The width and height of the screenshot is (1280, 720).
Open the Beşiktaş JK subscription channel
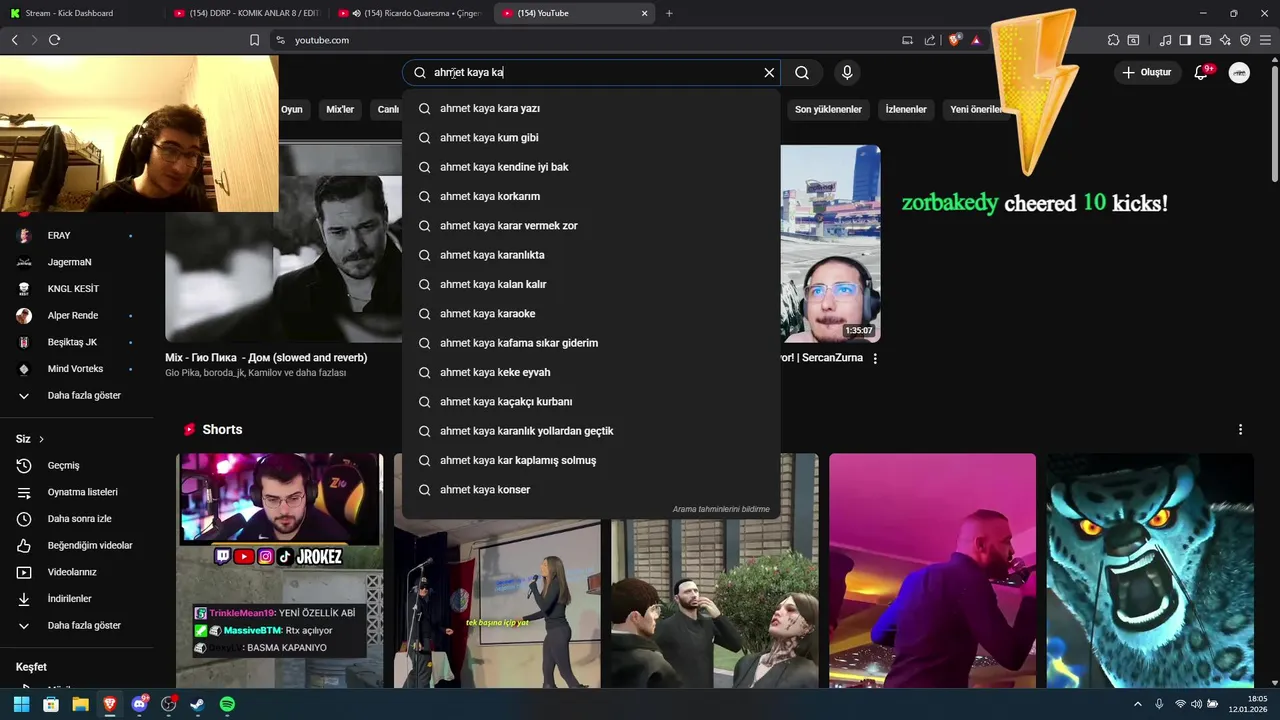(x=77, y=342)
